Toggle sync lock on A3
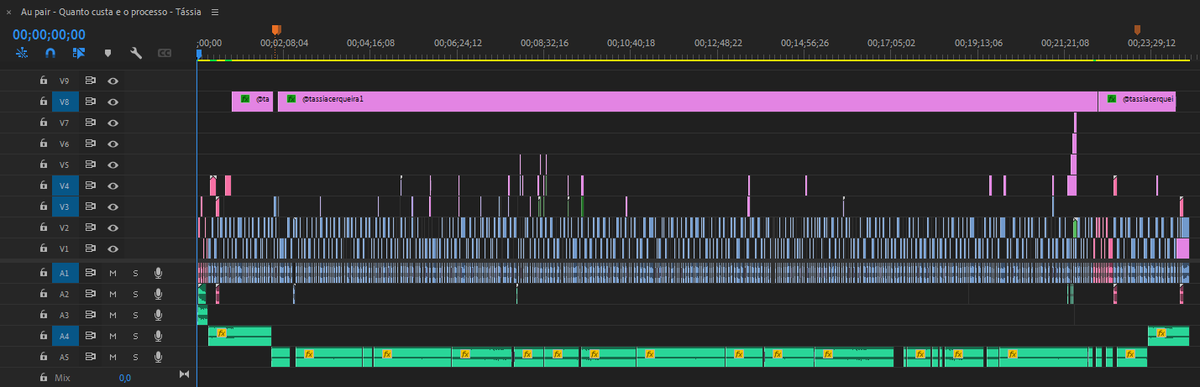This screenshot has width=1200, height=387. (90, 314)
